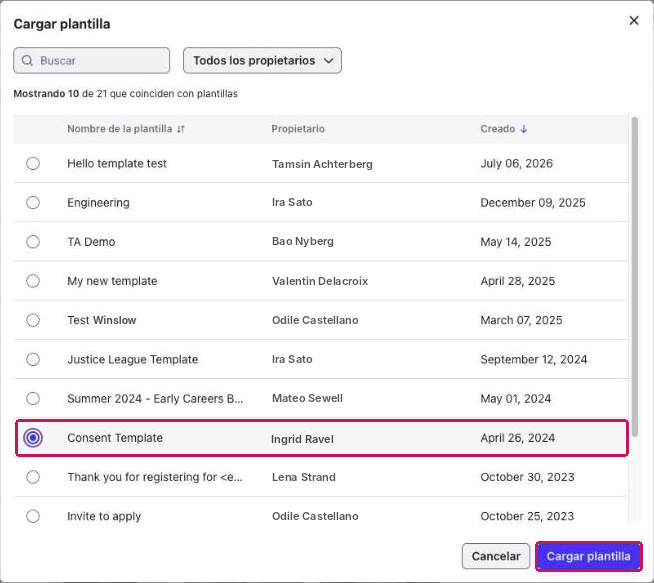Screen dimensions: 654x583
Task: Sort by Nombre de la plantilla column
Action: pos(126,129)
